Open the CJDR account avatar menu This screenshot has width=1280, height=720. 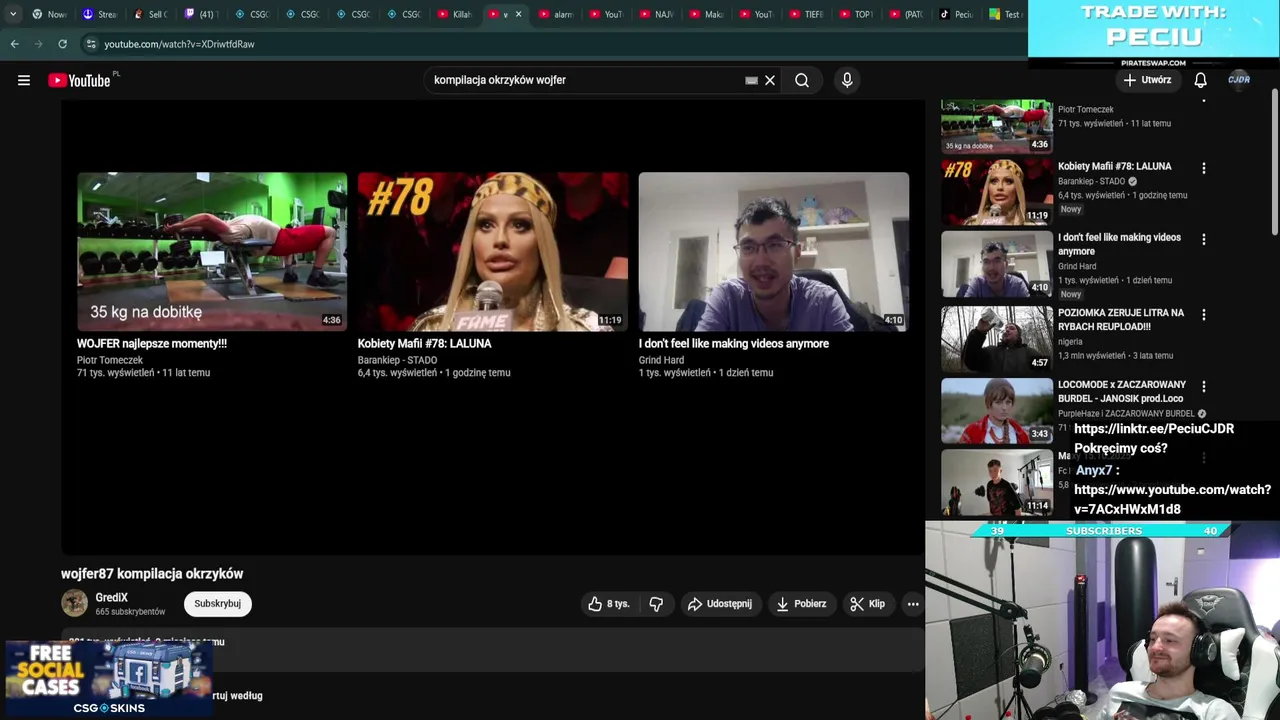click(x=1239, y=80)
